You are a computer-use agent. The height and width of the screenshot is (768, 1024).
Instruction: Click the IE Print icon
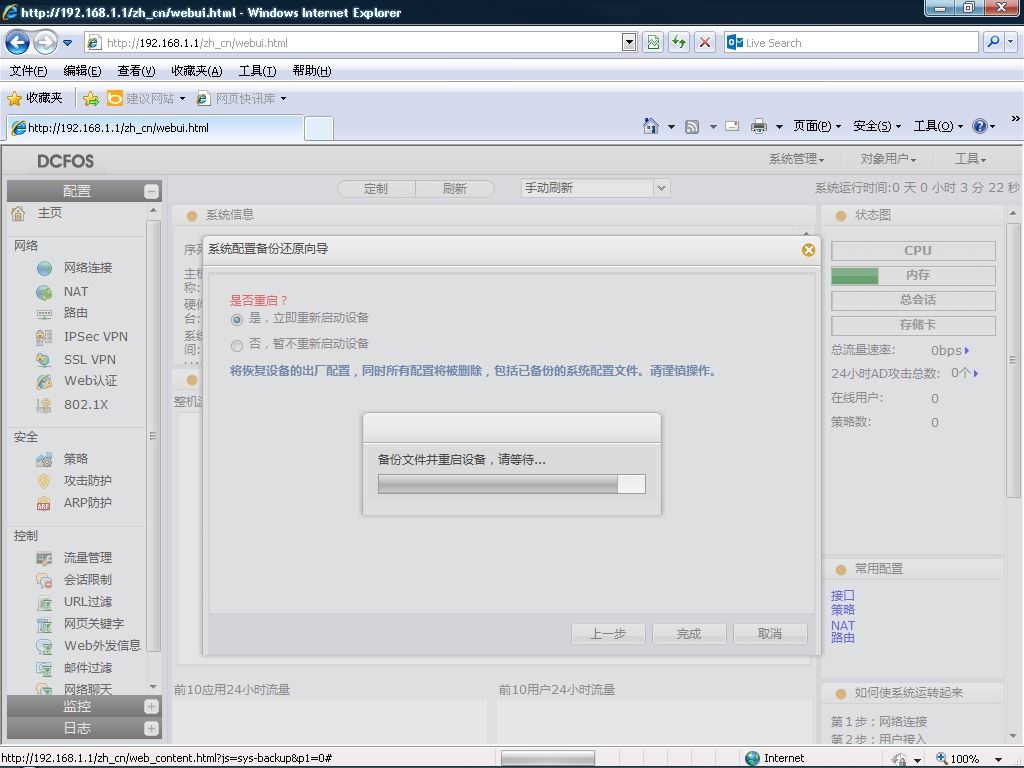758,126
